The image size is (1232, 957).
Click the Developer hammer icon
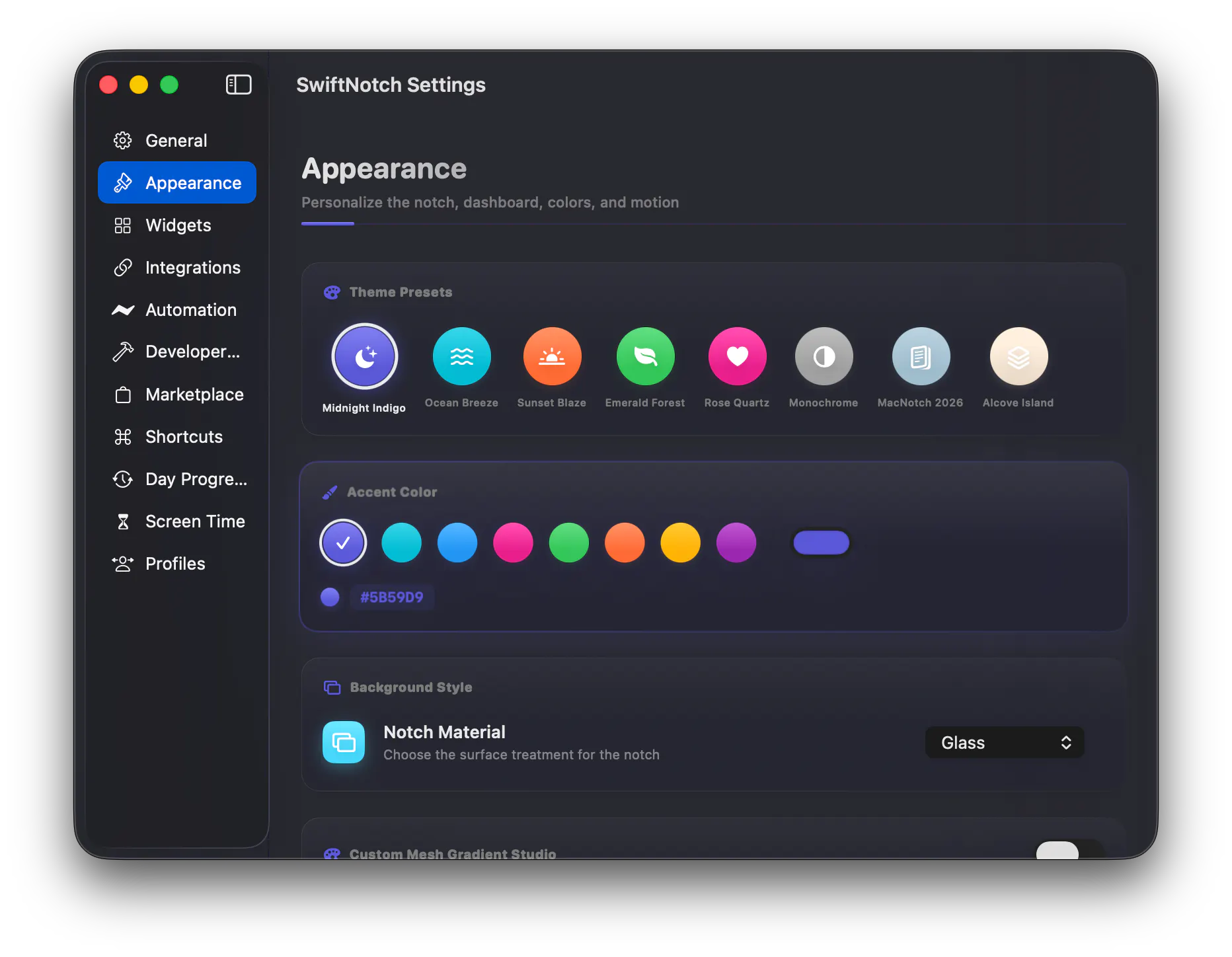[x=123, y=352]
